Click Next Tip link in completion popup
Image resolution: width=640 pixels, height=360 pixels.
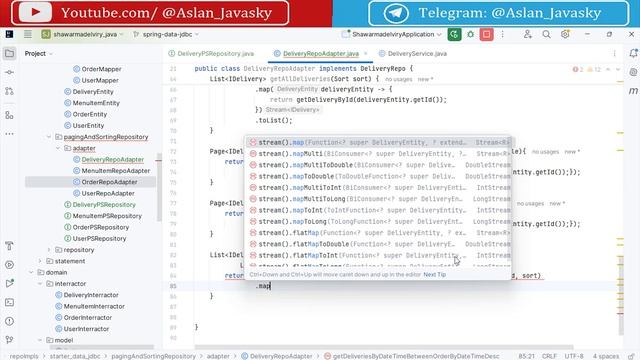pyautogui.click(x=434, y=275)
